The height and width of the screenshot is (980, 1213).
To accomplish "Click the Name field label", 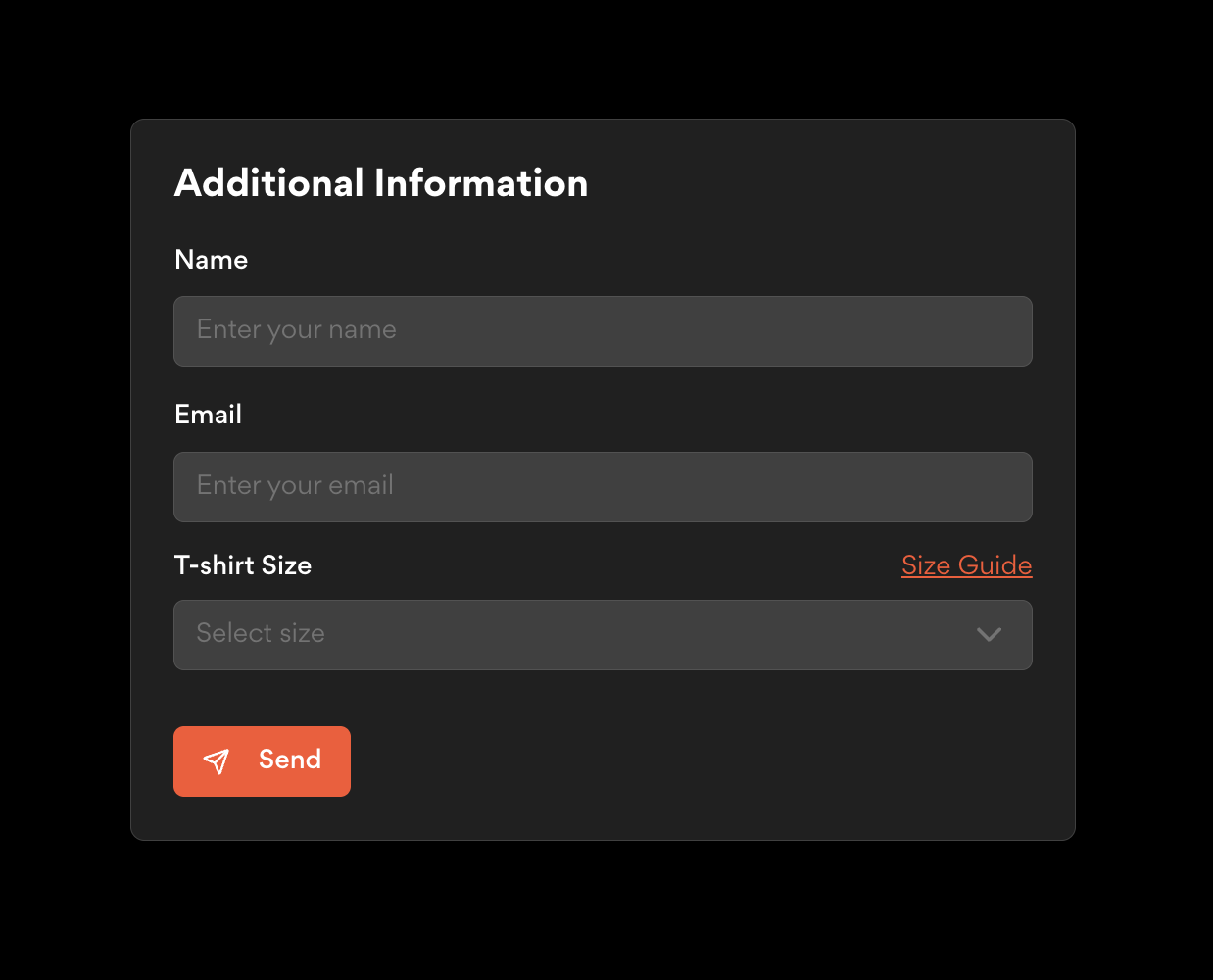I will point(211,260).
